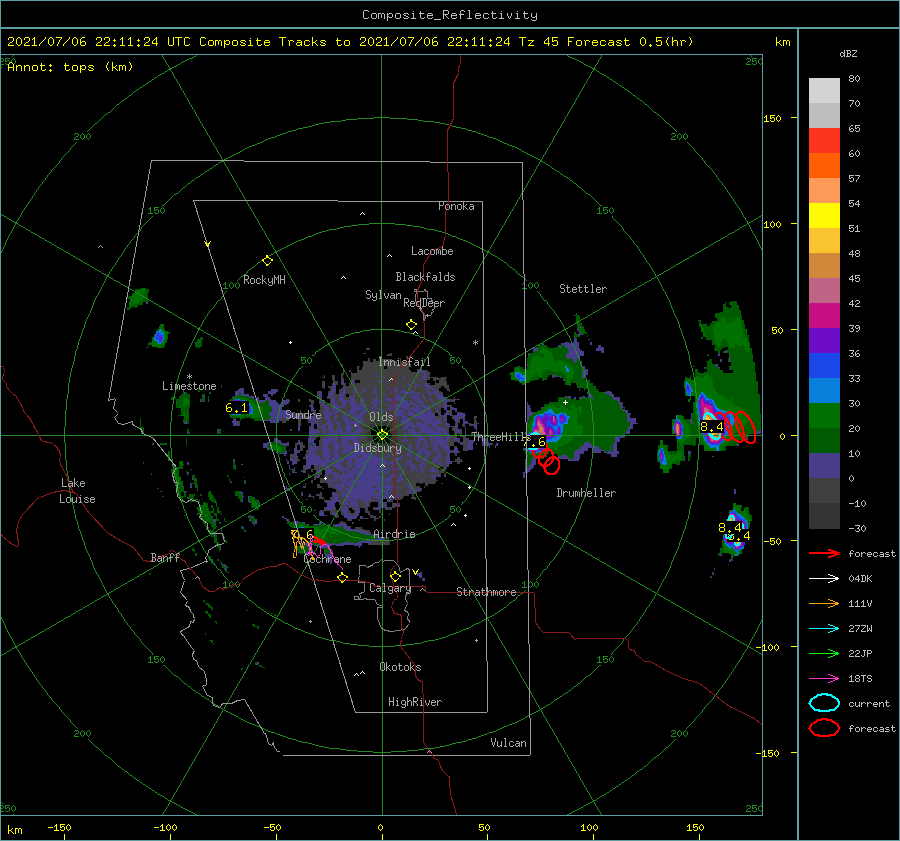Click the Drumheller town label
900x841 pixels.
(586, 493)
